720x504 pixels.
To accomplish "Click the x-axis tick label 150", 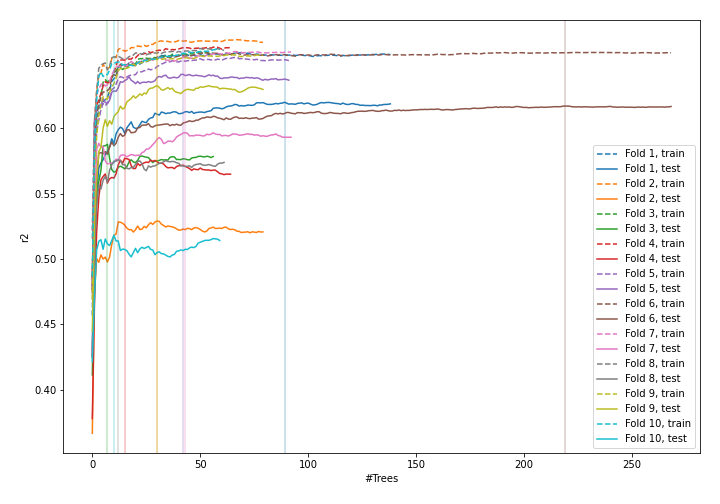I will [416, 464].
